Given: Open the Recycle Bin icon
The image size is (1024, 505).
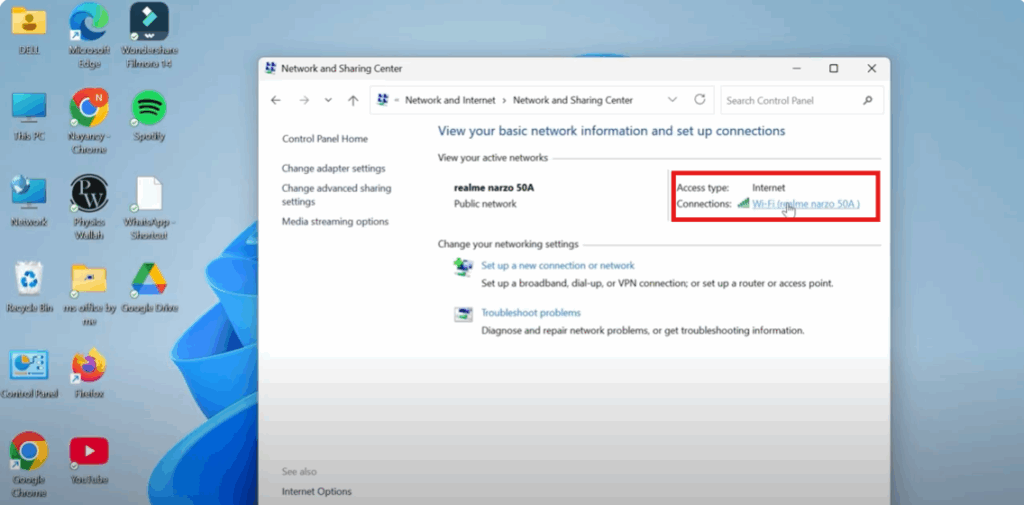Looking at the screenshot, I should [x=29, y=280].
